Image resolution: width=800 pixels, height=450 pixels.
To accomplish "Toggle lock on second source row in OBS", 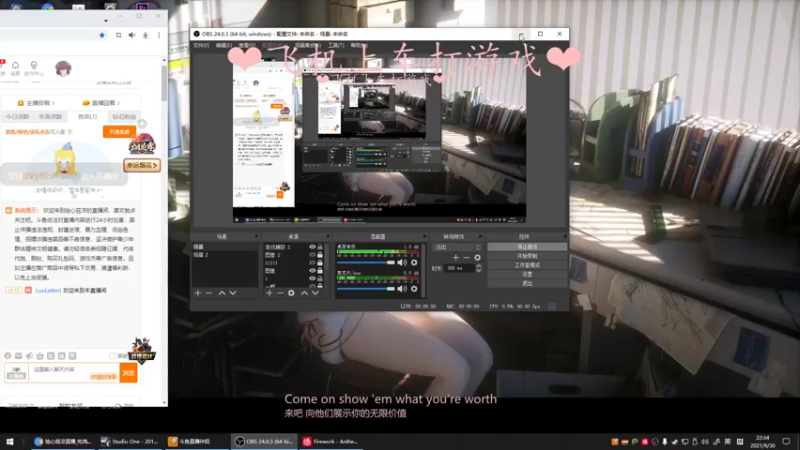I will coord(320,255).
